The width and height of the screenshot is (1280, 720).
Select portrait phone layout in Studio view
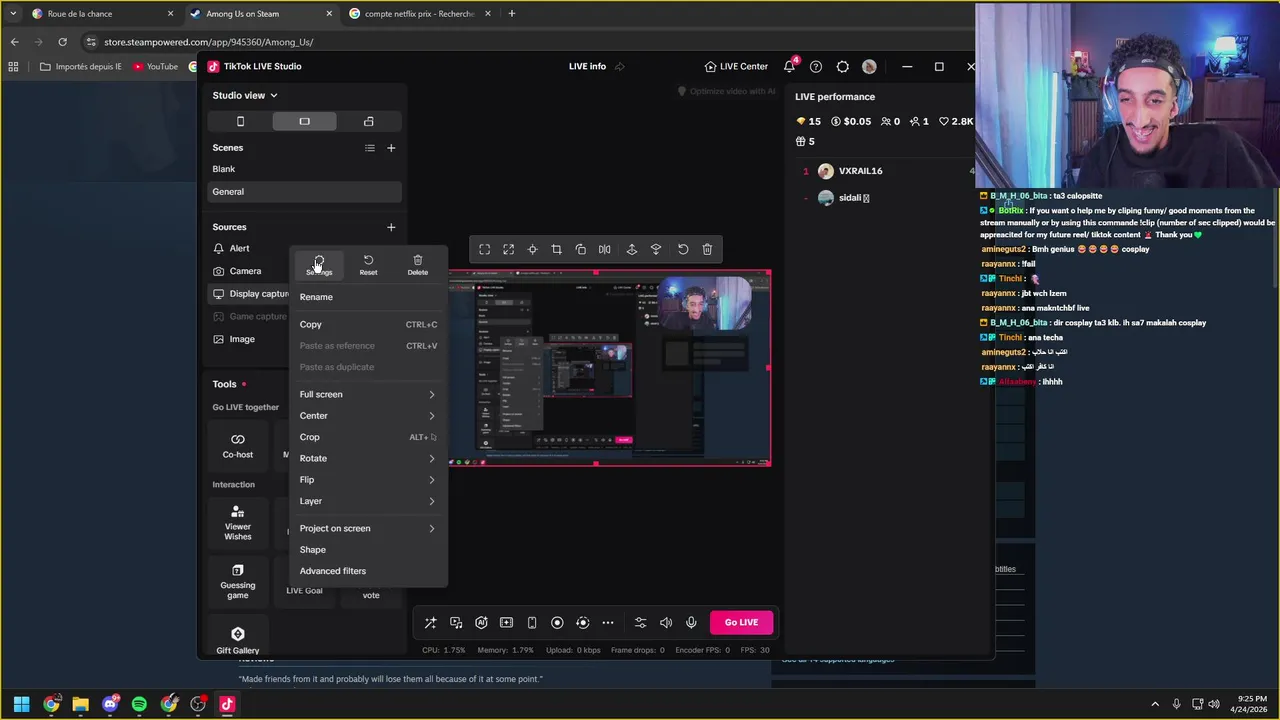[x=240, y=121]
